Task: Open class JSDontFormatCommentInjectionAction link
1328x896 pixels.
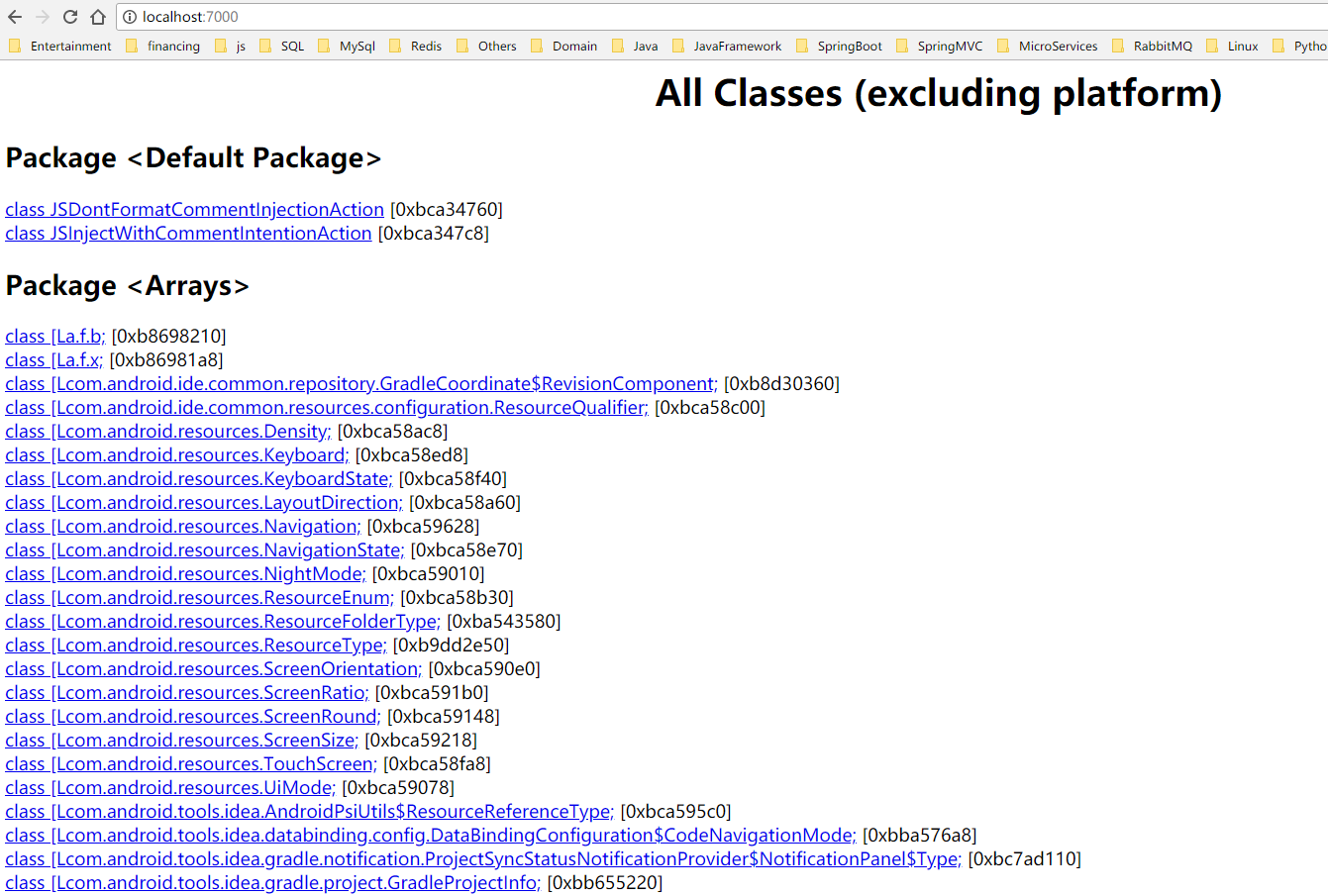Action: pyautogui.click(x=194, y=210)
